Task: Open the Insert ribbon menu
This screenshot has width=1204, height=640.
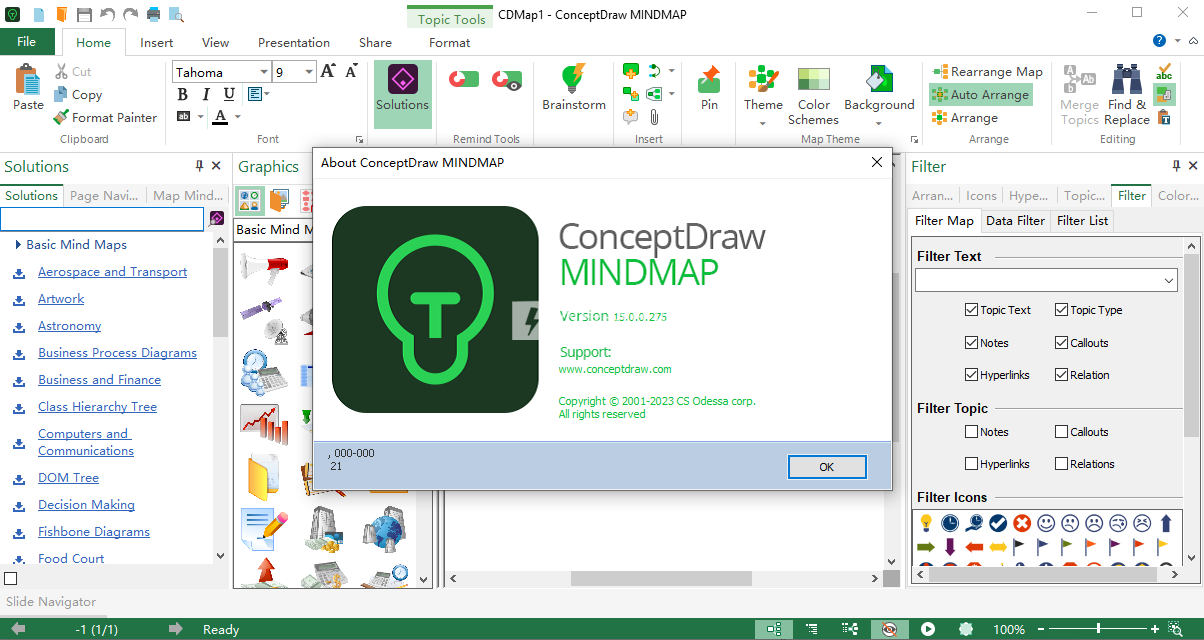Action: point(156,42)
